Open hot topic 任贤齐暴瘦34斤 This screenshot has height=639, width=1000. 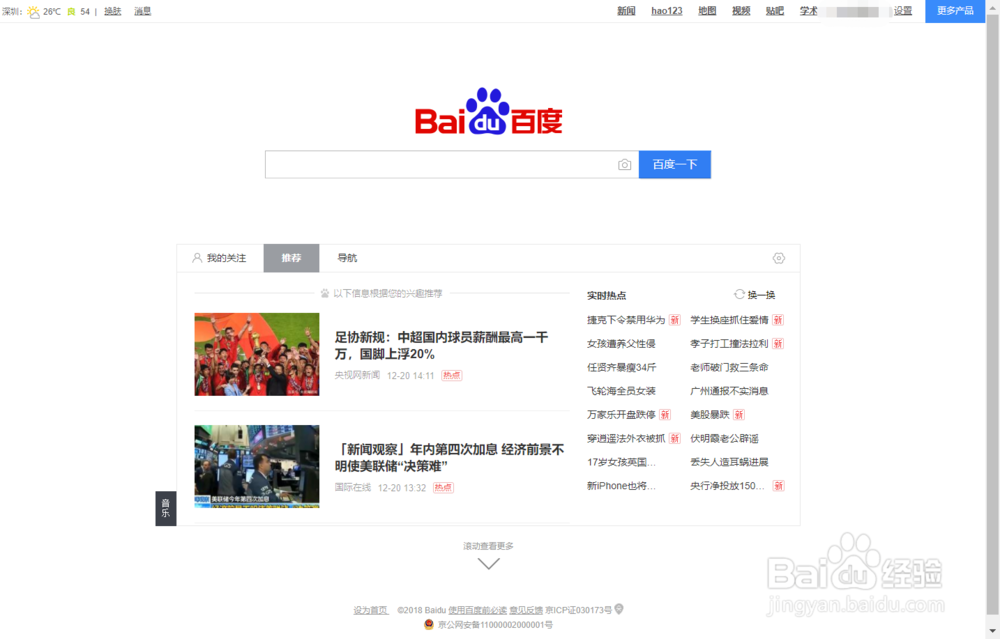tap(621, 367)
